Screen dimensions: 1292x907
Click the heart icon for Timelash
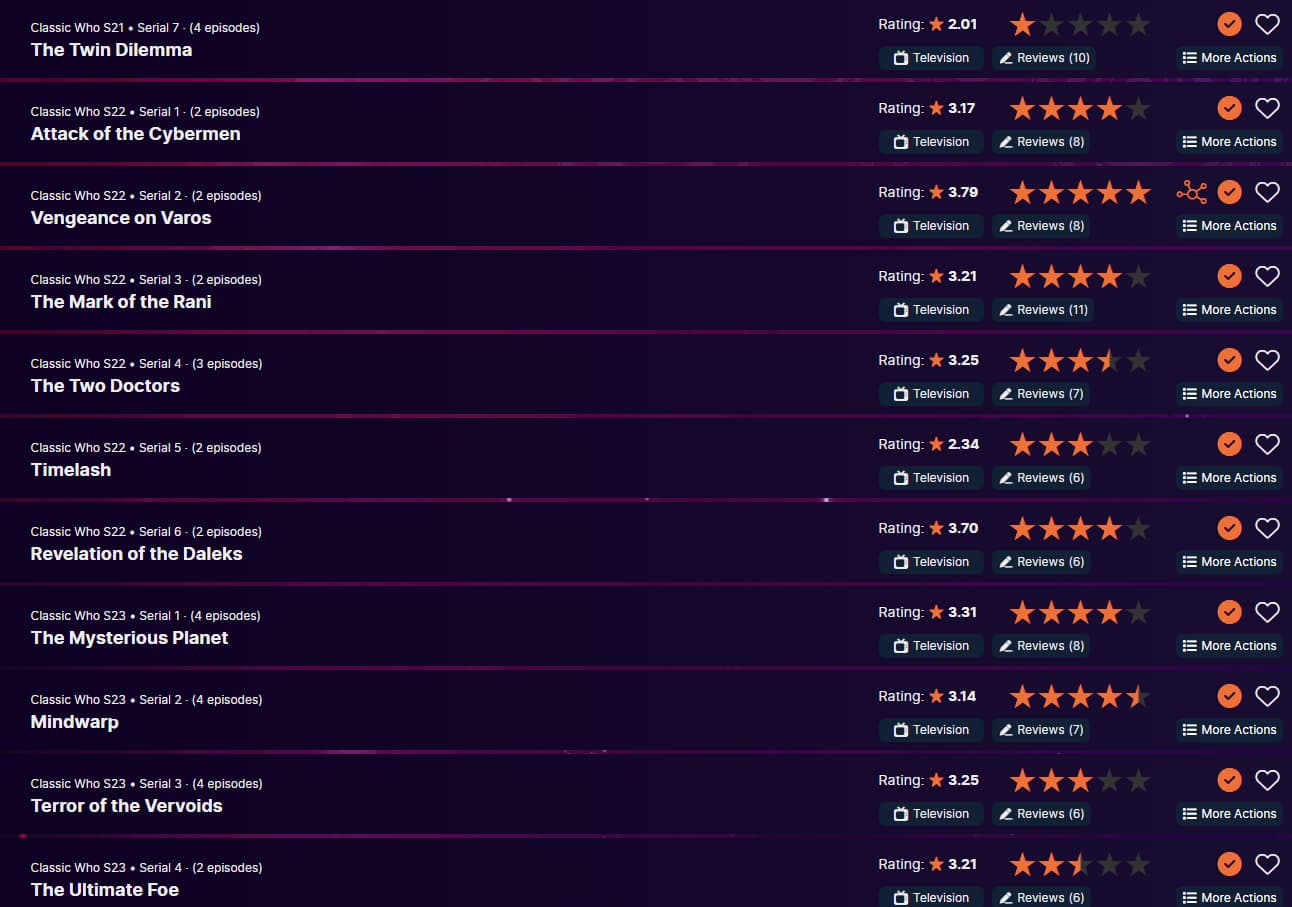[1267, 444]
